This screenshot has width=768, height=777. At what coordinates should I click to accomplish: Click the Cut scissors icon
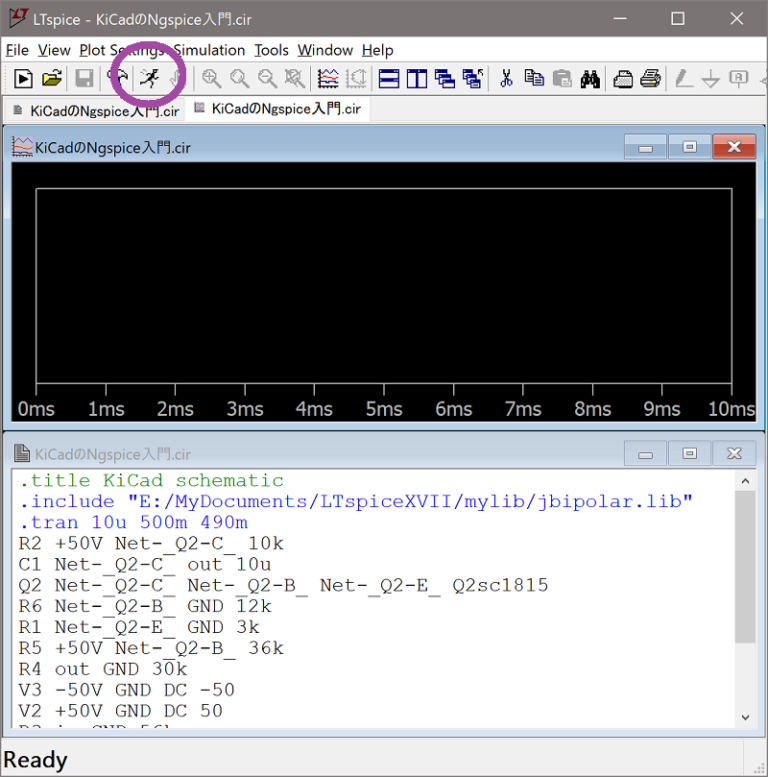(x=506, y=79)
